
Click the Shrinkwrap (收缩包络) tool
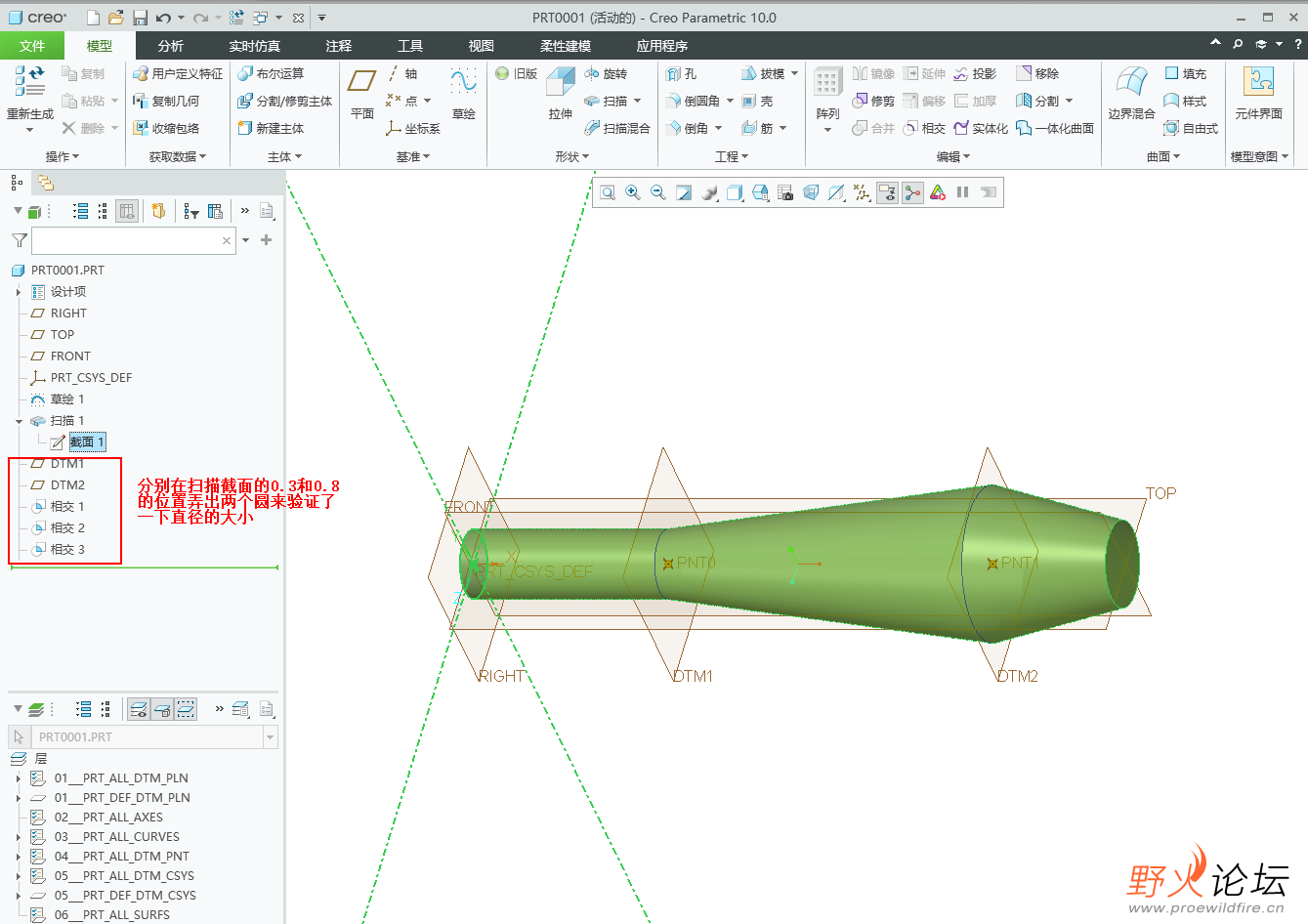click(166, 128)
